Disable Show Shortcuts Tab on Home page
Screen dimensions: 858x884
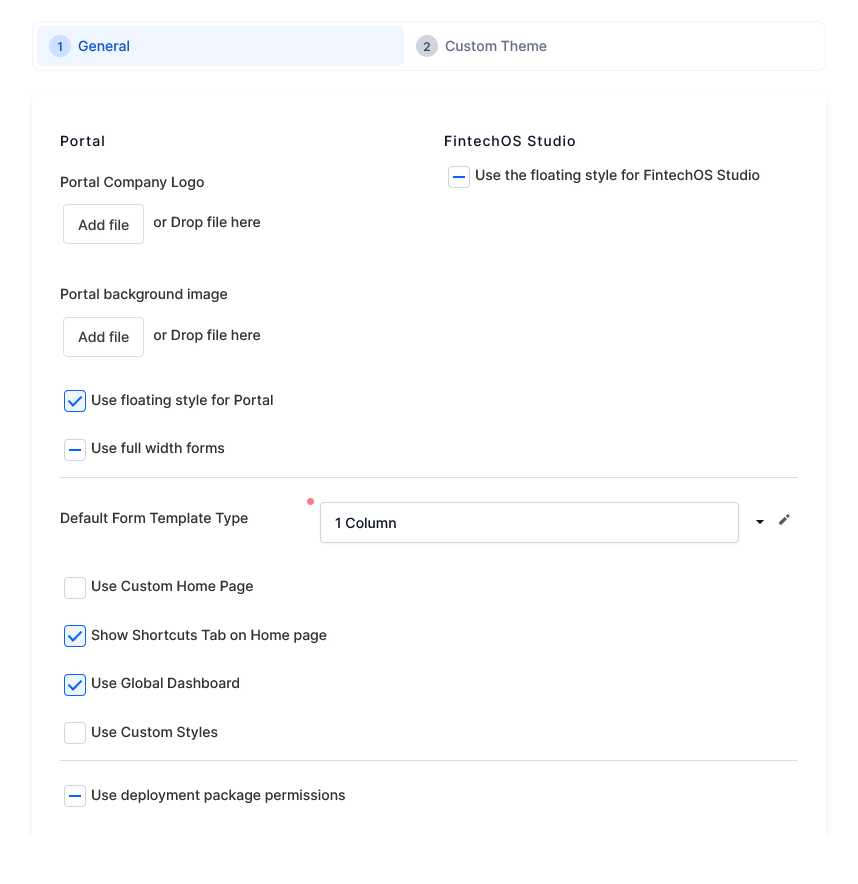(75, 636)
